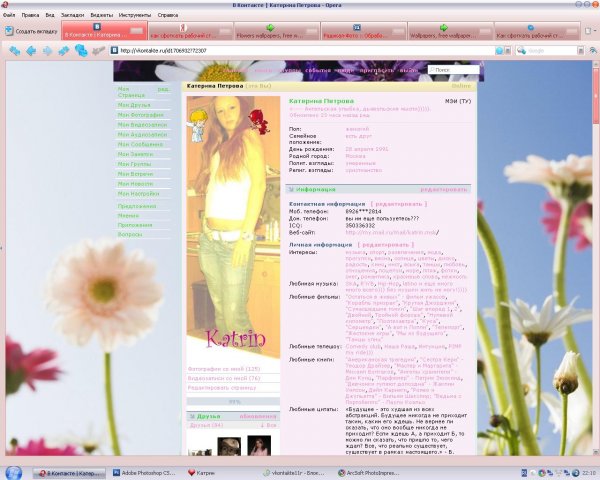This screenshot has width=600, height=480.
Task: Close the Радикал-Фото tab
Action: 398,31
